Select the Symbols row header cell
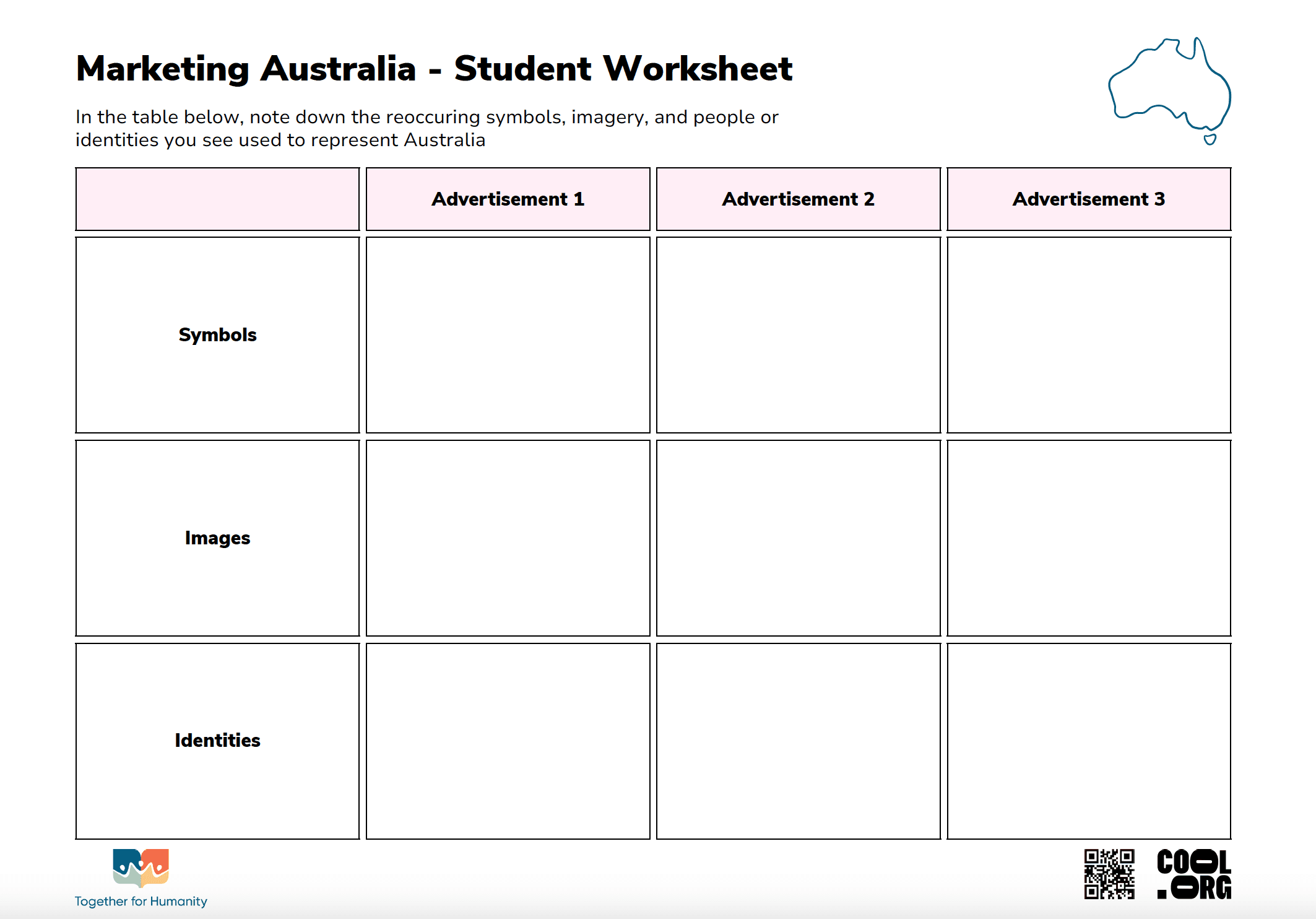 217,334
